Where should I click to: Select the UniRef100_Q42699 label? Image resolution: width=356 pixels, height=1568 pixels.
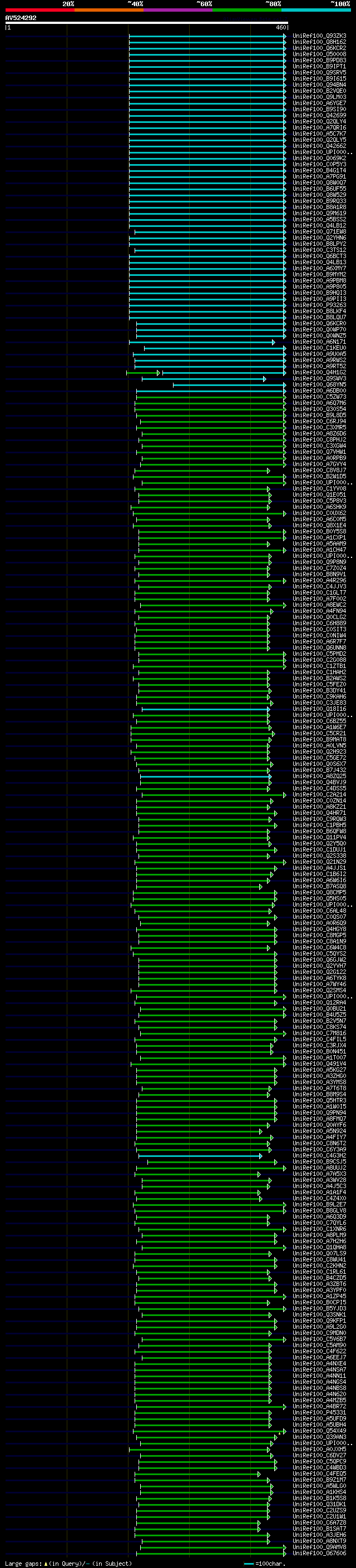click(x=319, y=116)
